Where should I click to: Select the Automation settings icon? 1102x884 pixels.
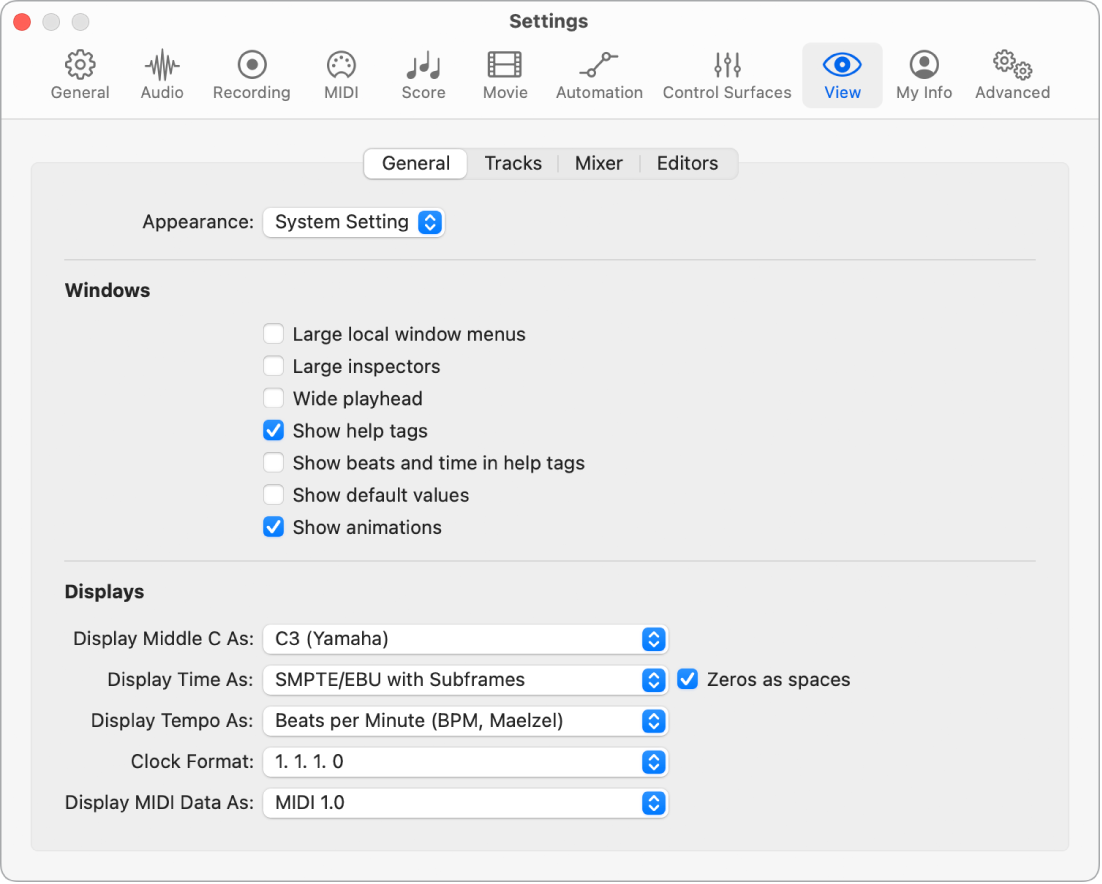pyautogui.click(x=599, y=76)
